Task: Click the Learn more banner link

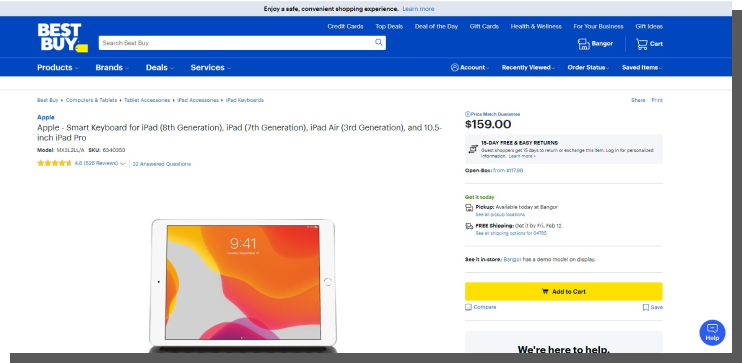Action: tap(418, 9)
